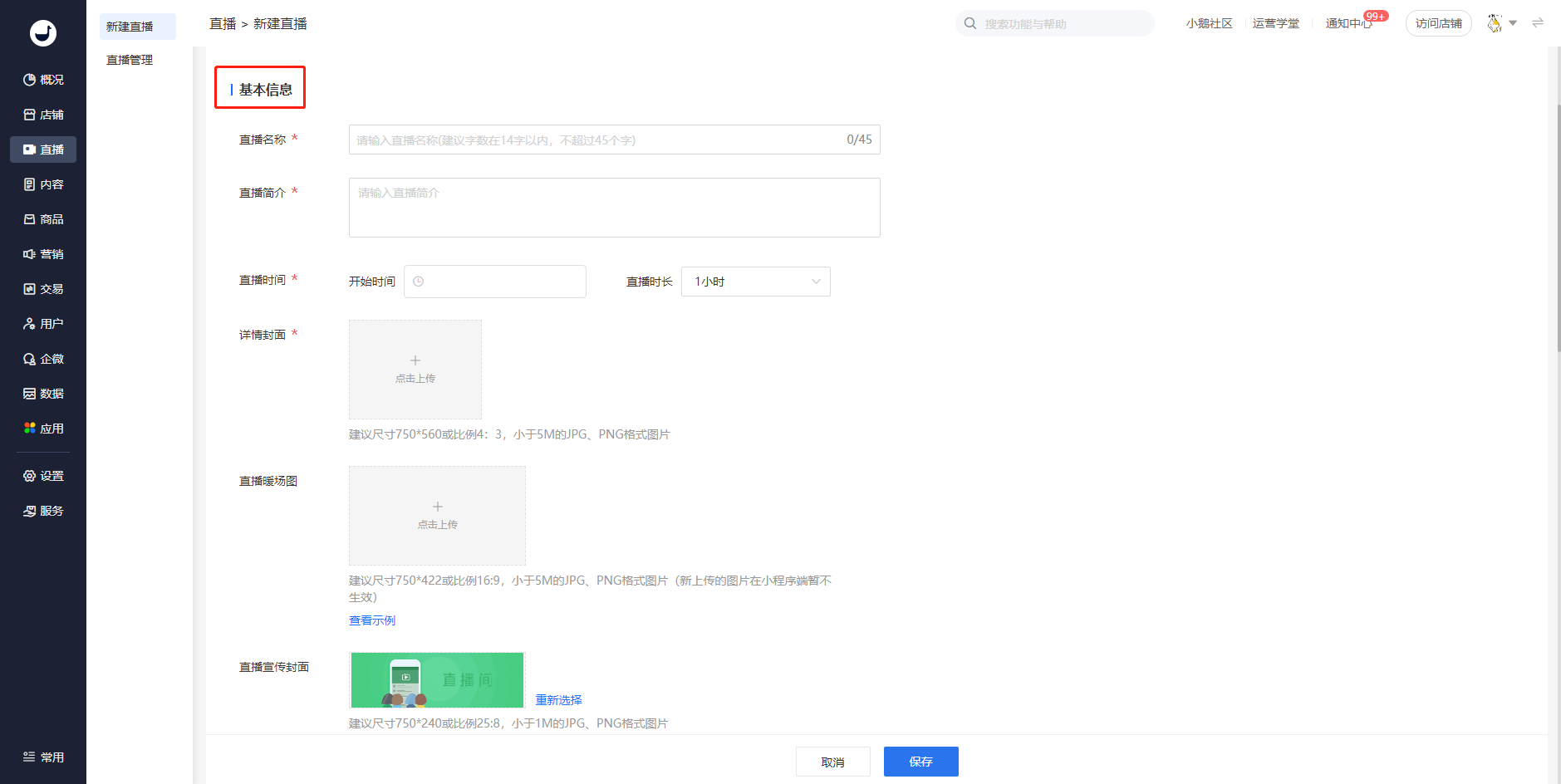Open the 设置 settings section
Viewport: 1561px width, 784px height.
[x=43, y=476]
